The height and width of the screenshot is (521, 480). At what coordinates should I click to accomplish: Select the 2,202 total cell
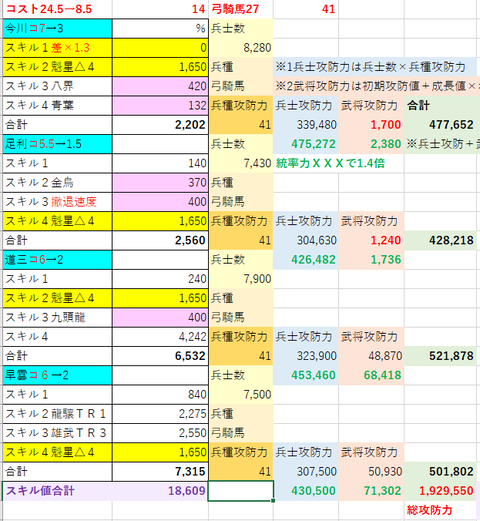160,125
